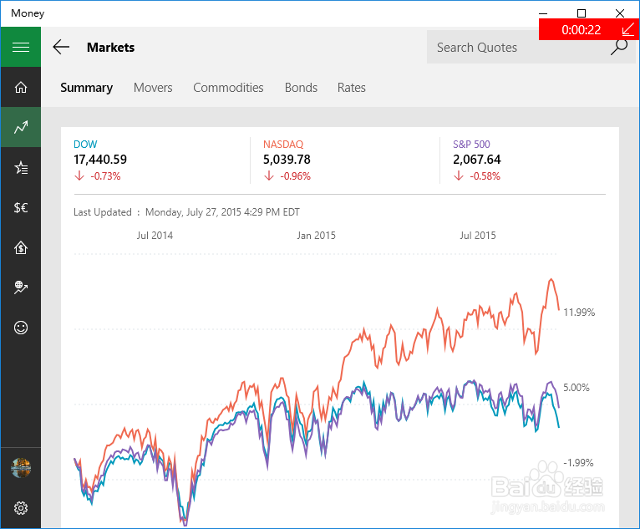The width and height of the screenshot is (640, 529).
Task: Open the NASDAQ index link
Action: [x=283, y=144]
